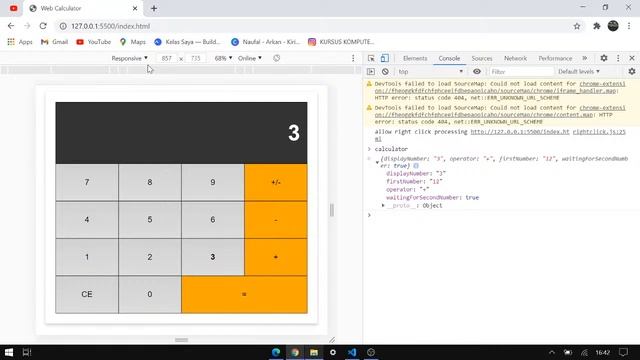This screenshot has width=640, height=360.
Task: Close the DevTools panel
Action: pyautogui.click(x=631, y=58)
